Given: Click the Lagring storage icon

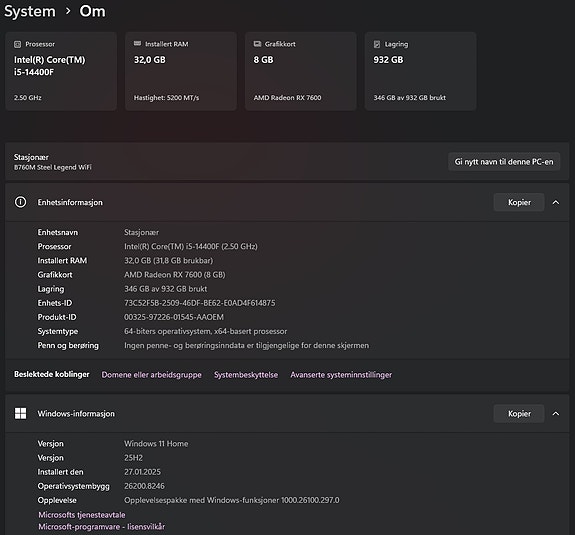Looking at the screenshot, I should tap(377, 44).
